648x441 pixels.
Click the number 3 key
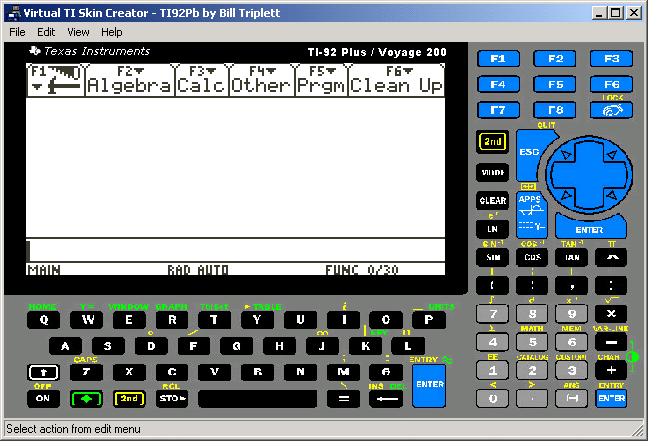coord(572,370)
